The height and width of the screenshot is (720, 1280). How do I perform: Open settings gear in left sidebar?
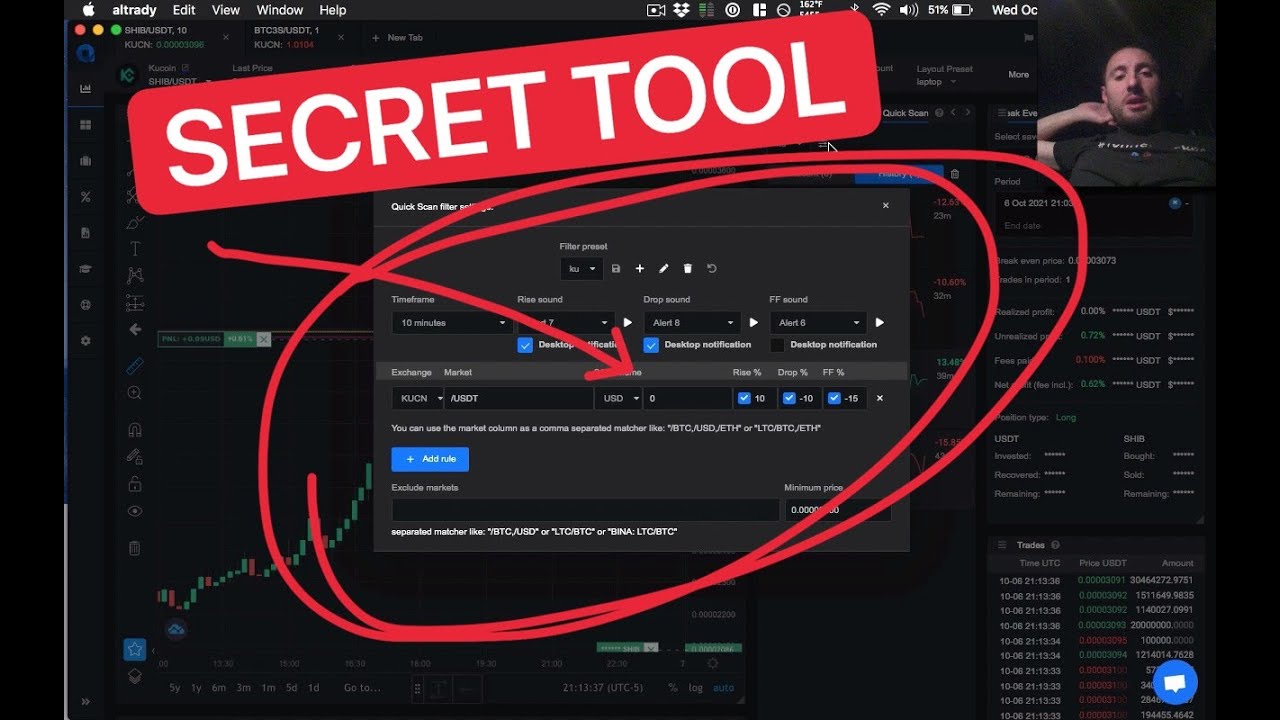point(85,341)
